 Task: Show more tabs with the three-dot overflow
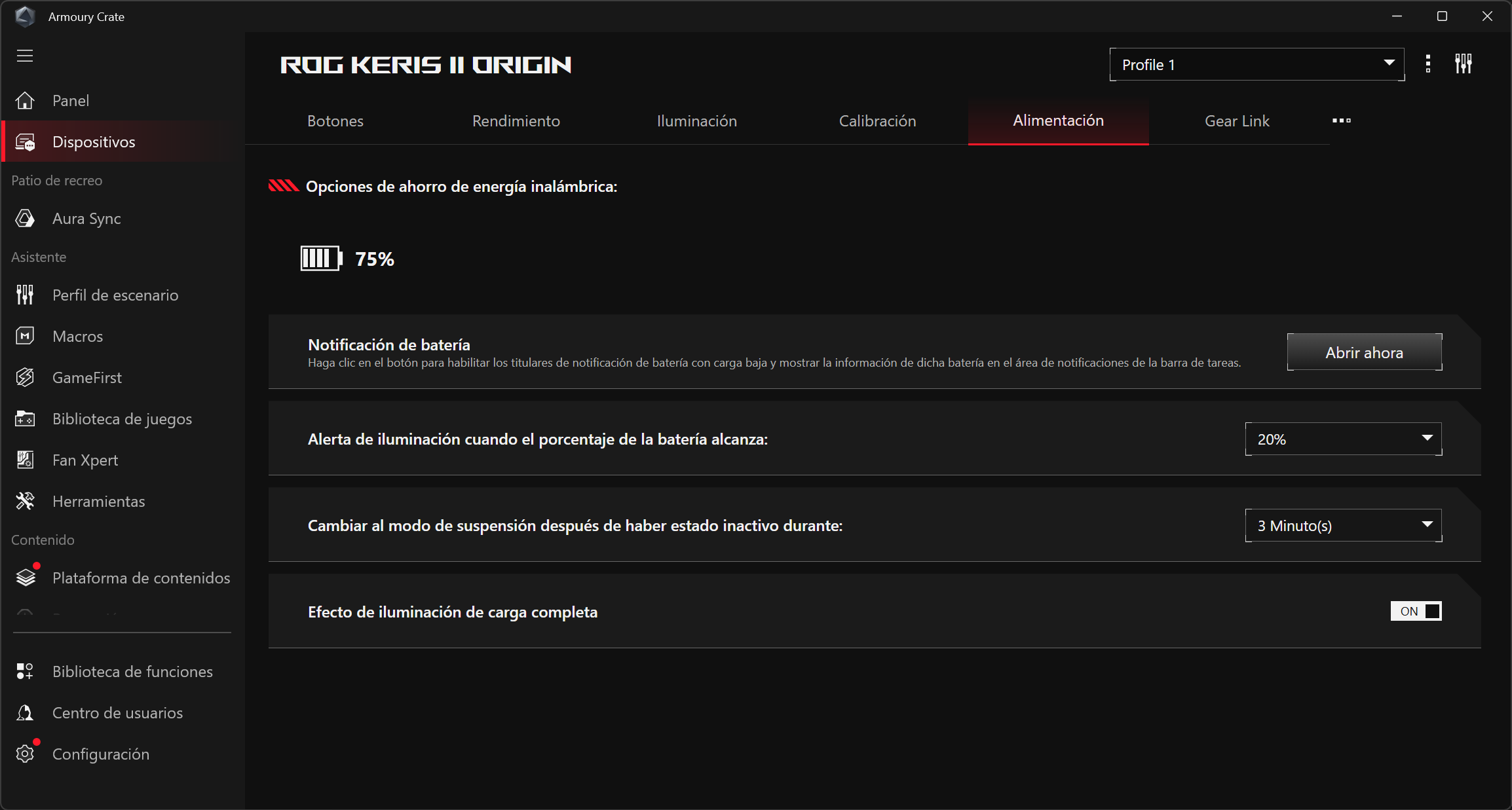click(1341, 120)
